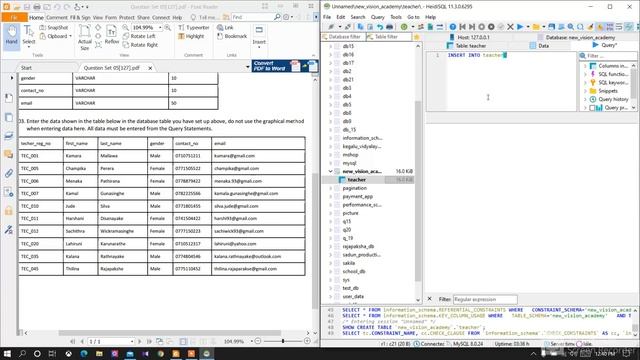Open the Protect ribbon tab
This screenshot has width=640, height=360.
coord(127,18)
